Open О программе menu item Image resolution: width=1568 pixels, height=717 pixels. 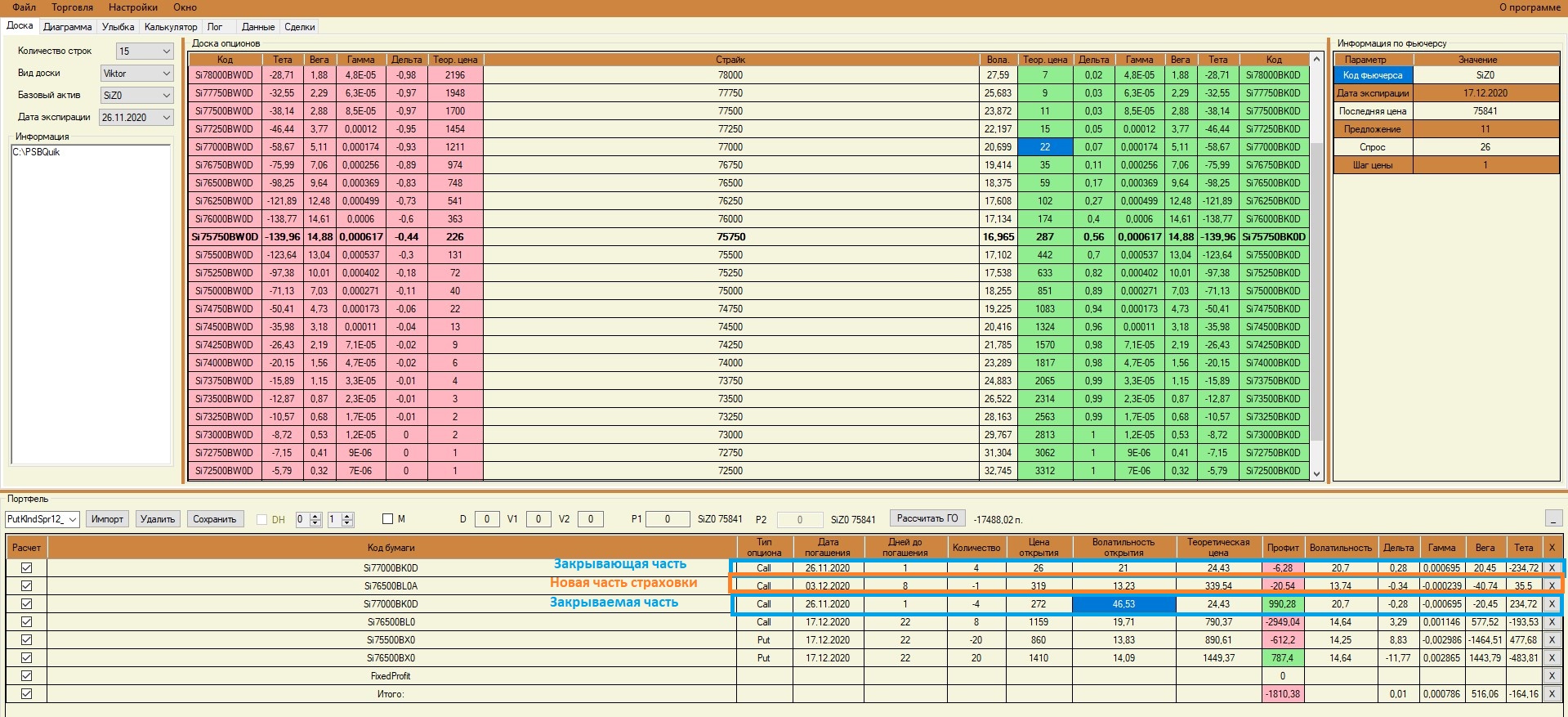point(1530,7)
